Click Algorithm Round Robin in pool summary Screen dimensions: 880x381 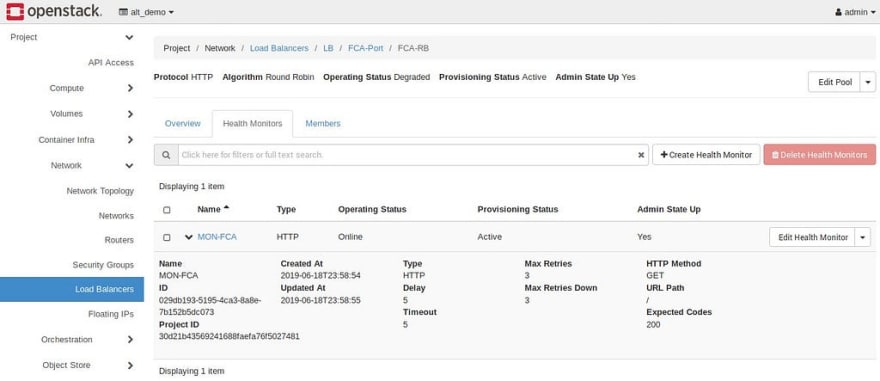268,77
